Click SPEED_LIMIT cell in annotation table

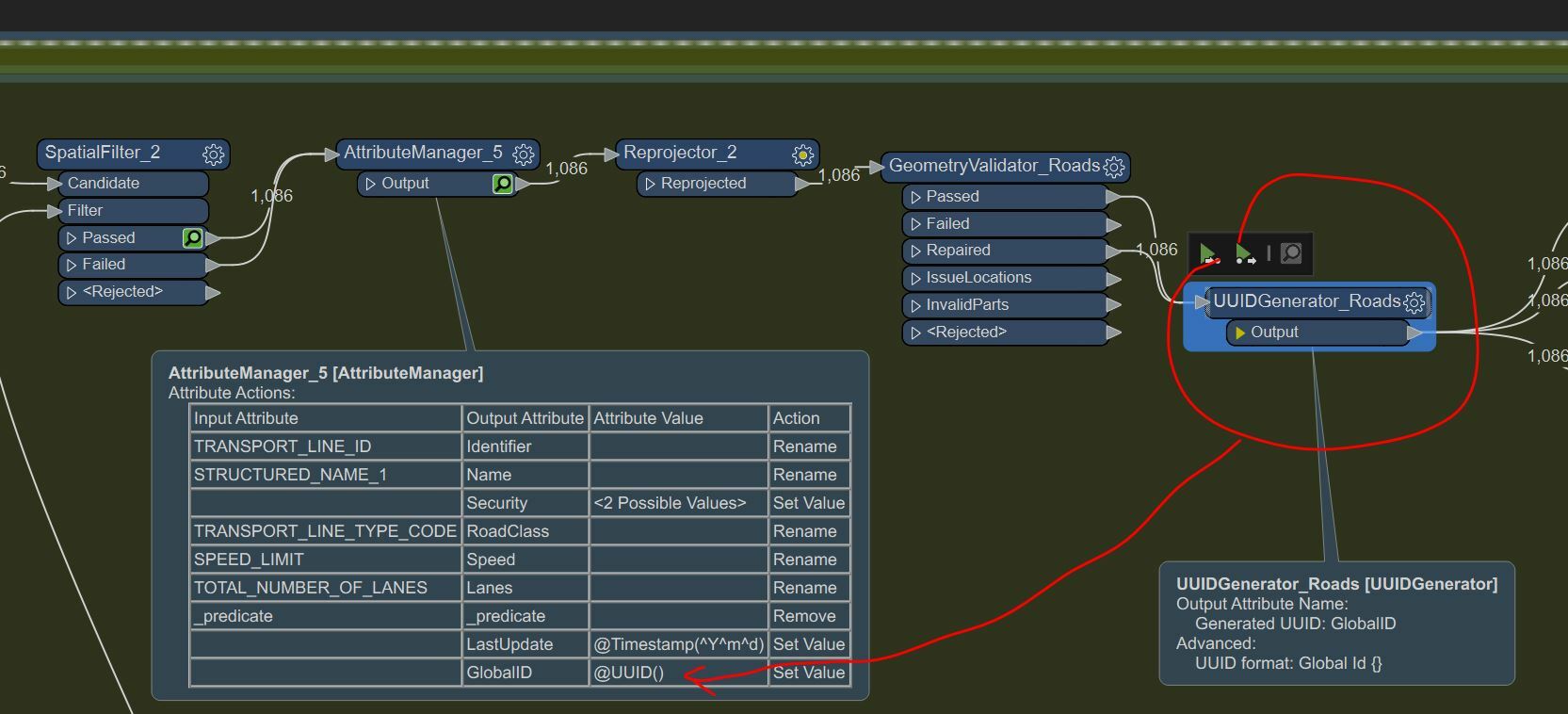coord(326,560)
